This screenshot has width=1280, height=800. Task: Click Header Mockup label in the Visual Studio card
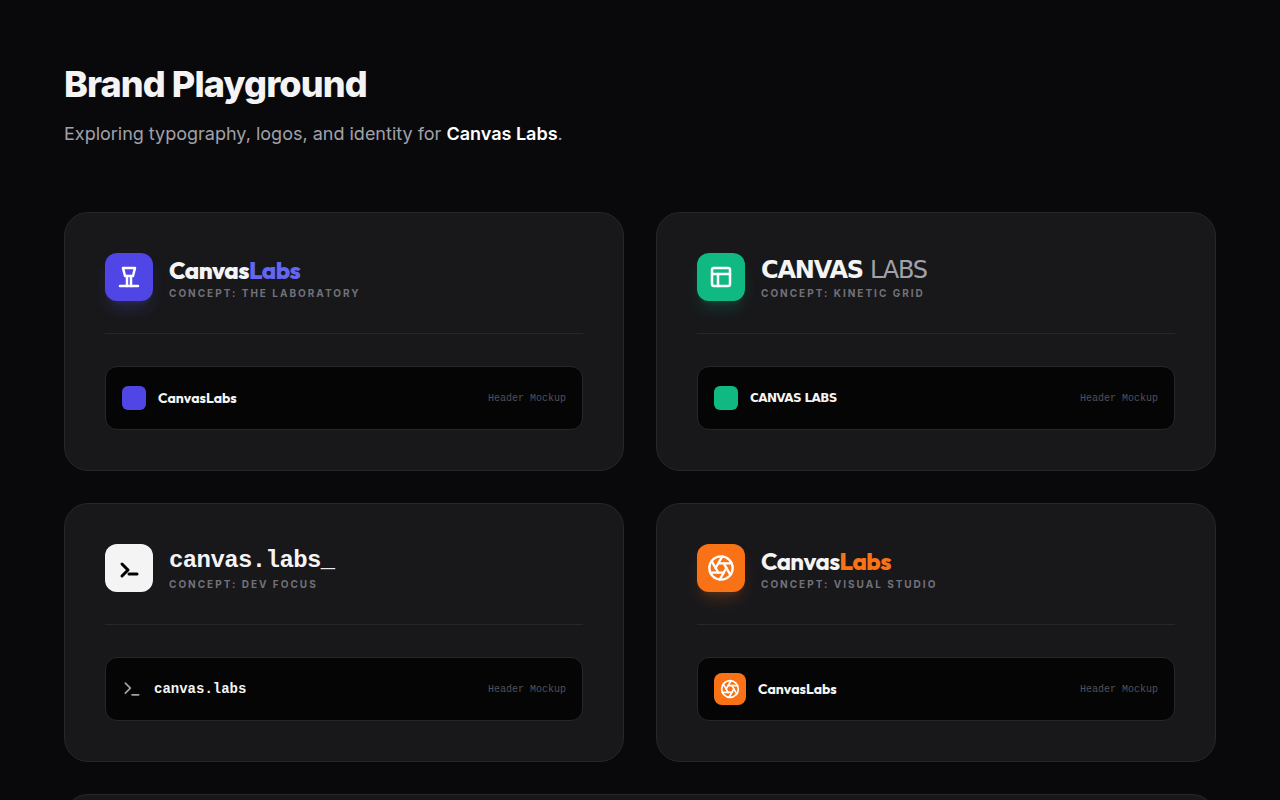pos(1119,689)
